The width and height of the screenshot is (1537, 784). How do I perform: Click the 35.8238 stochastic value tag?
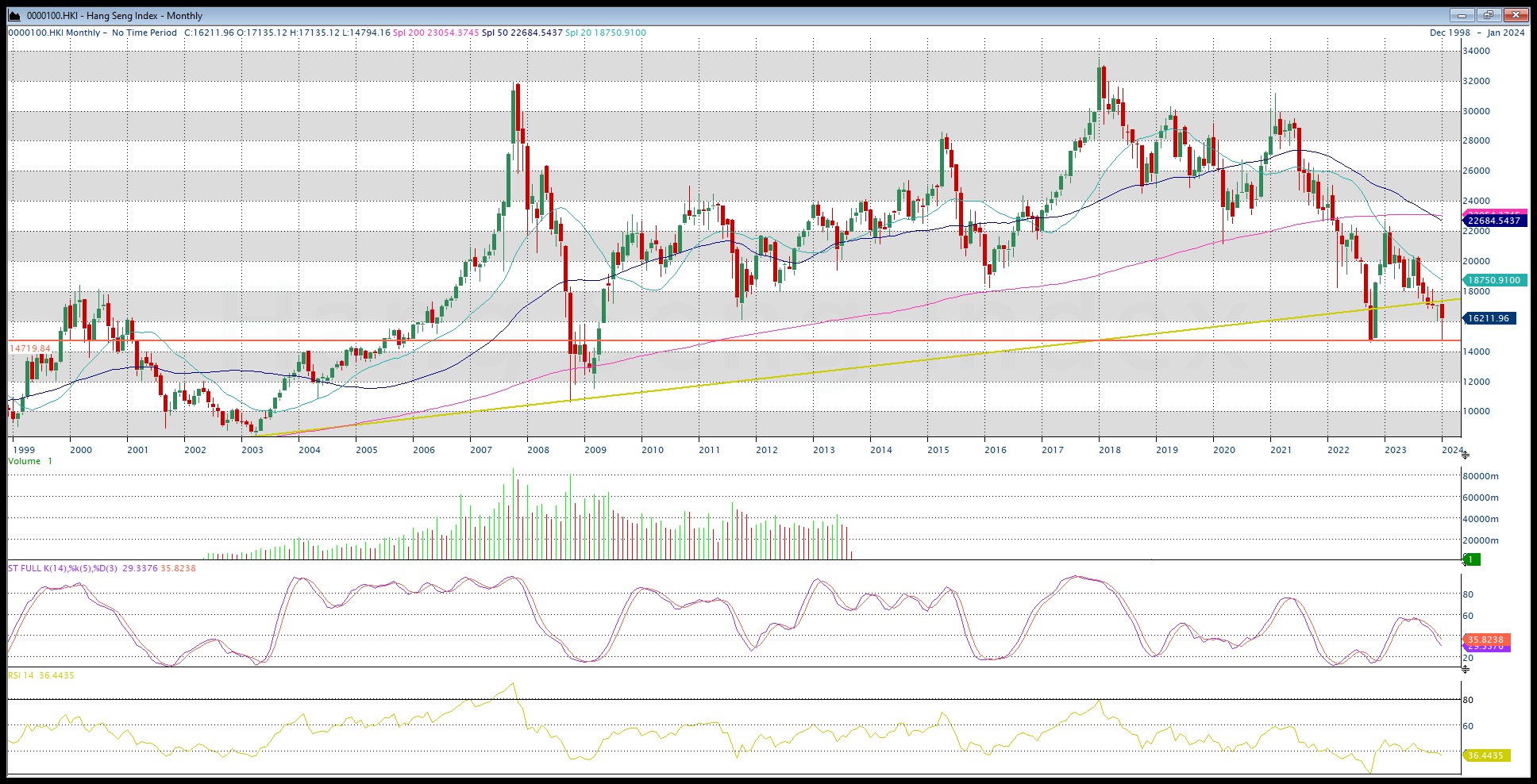point(1485,640)
